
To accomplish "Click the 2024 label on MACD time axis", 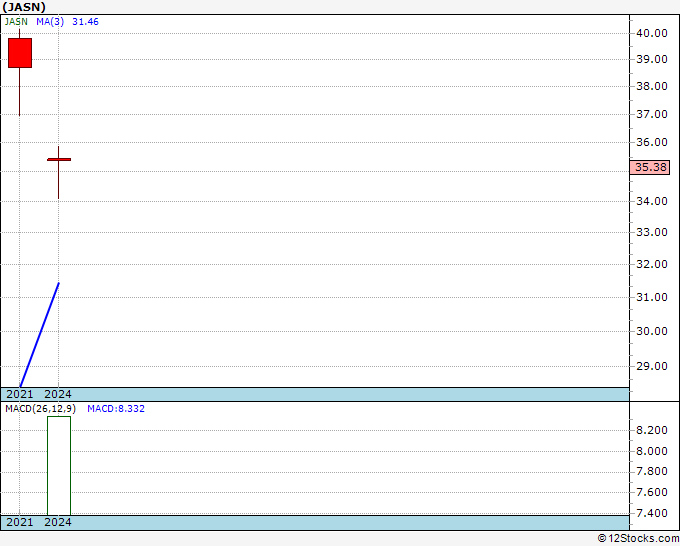I will [58, 522].
